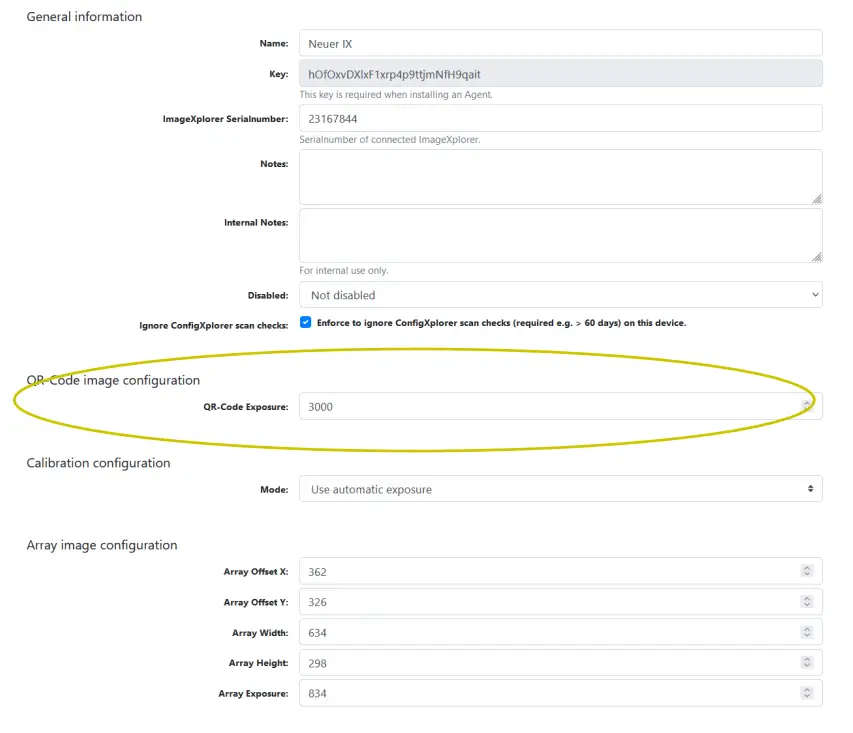853x733 pixels.
Task: Increase Array Exposure with its spinner control
Action: (x=808, y=689)
